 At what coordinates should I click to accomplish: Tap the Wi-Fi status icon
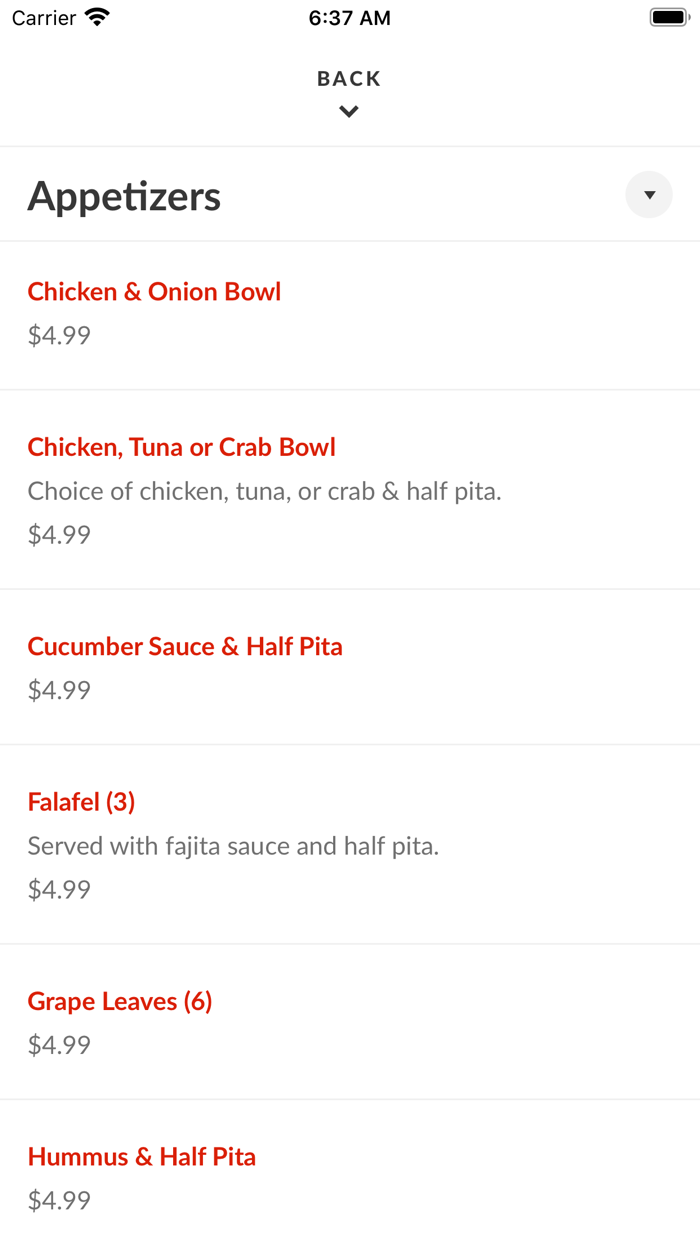(x=98, y=18)
